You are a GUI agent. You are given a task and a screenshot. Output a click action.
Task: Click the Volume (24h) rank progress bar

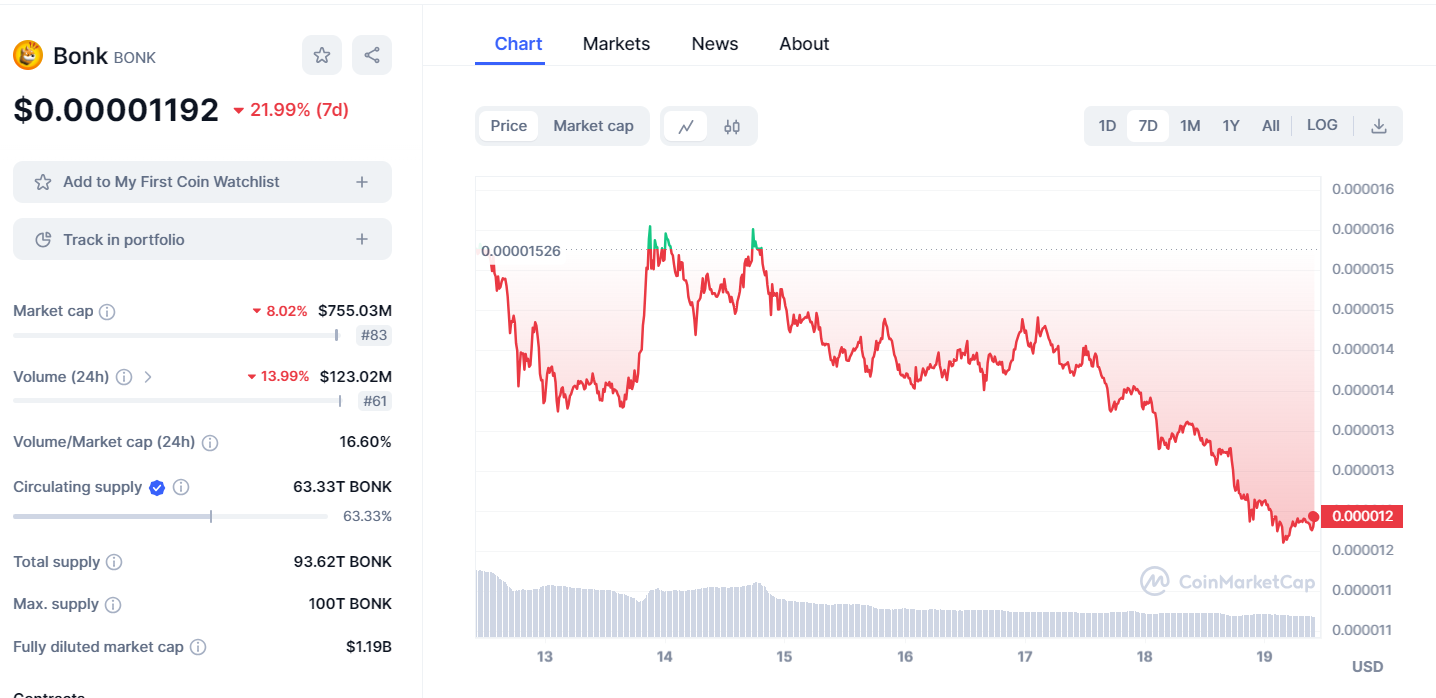click(x=176, y=401)
